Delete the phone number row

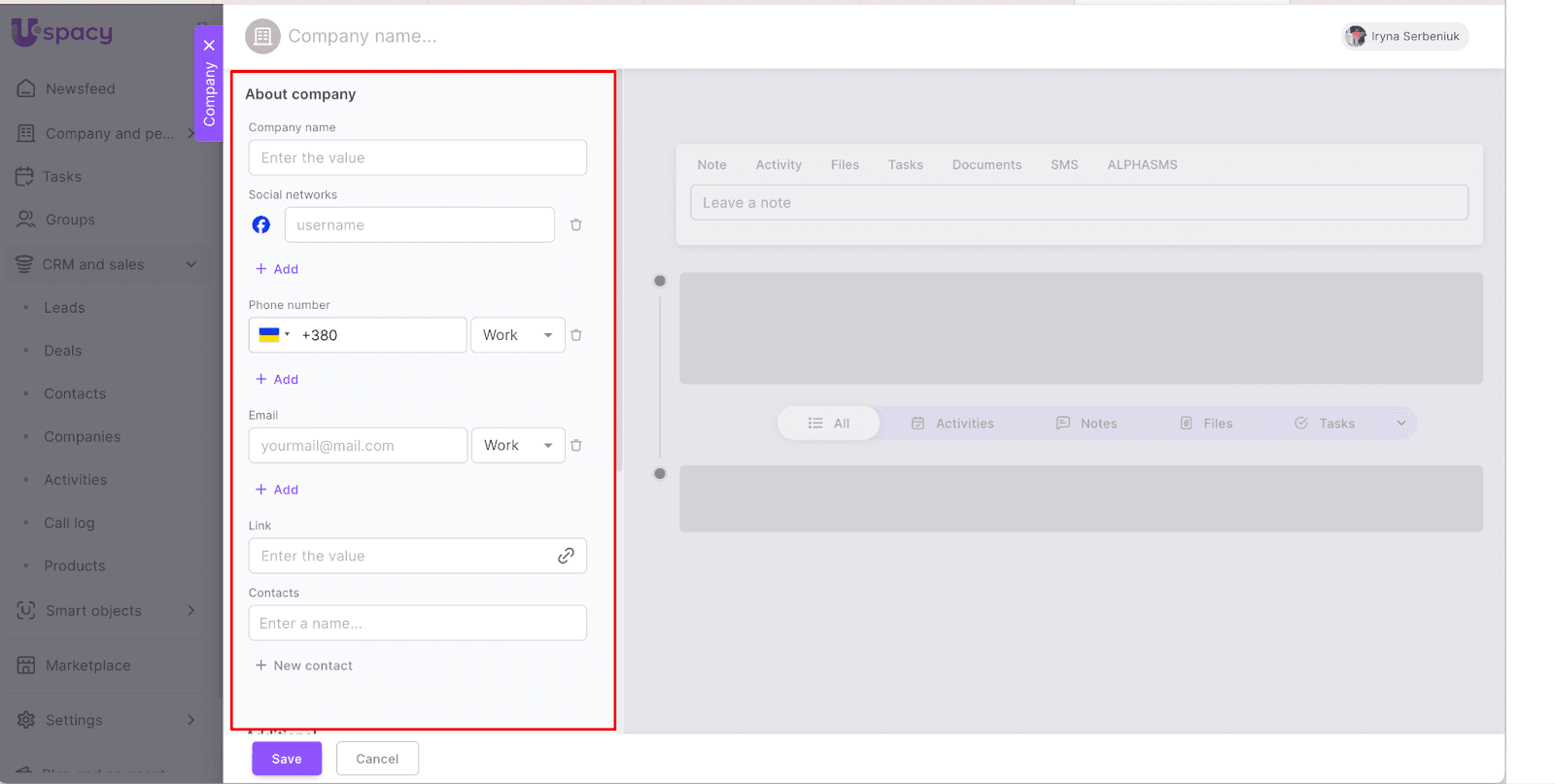click(576, 335)
